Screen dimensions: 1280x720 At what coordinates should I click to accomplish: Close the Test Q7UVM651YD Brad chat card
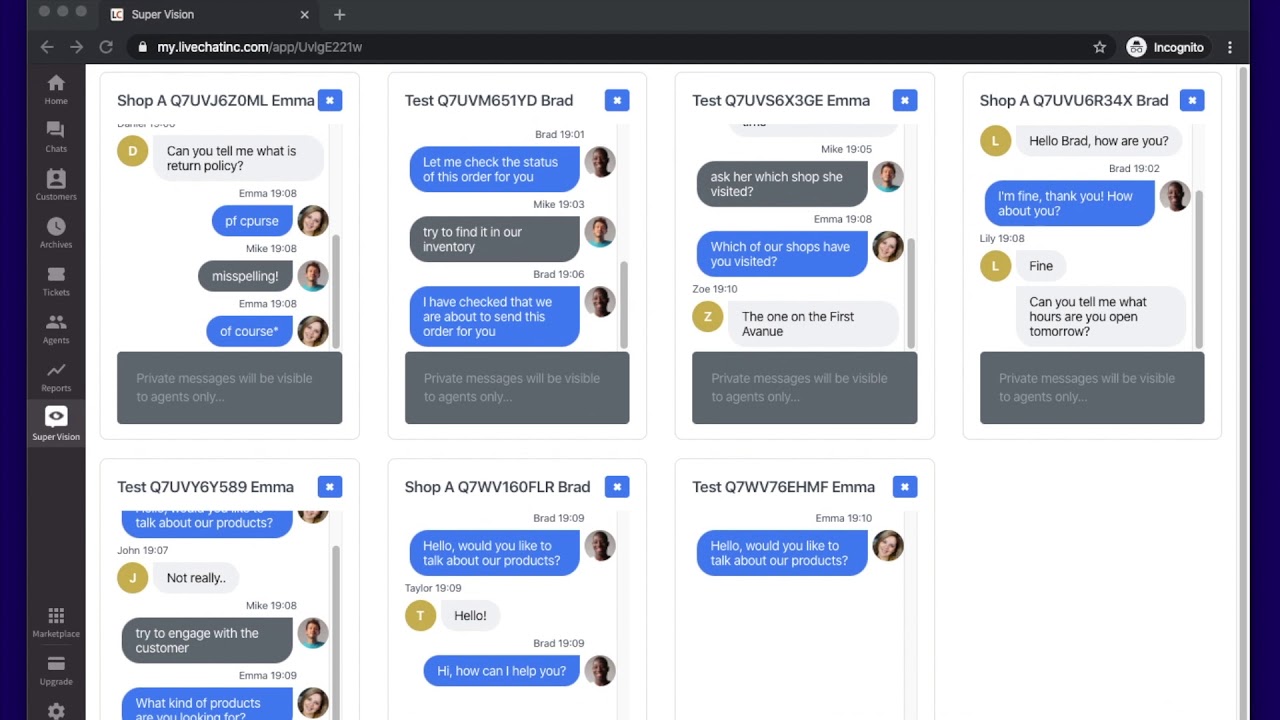click(617, 100)
